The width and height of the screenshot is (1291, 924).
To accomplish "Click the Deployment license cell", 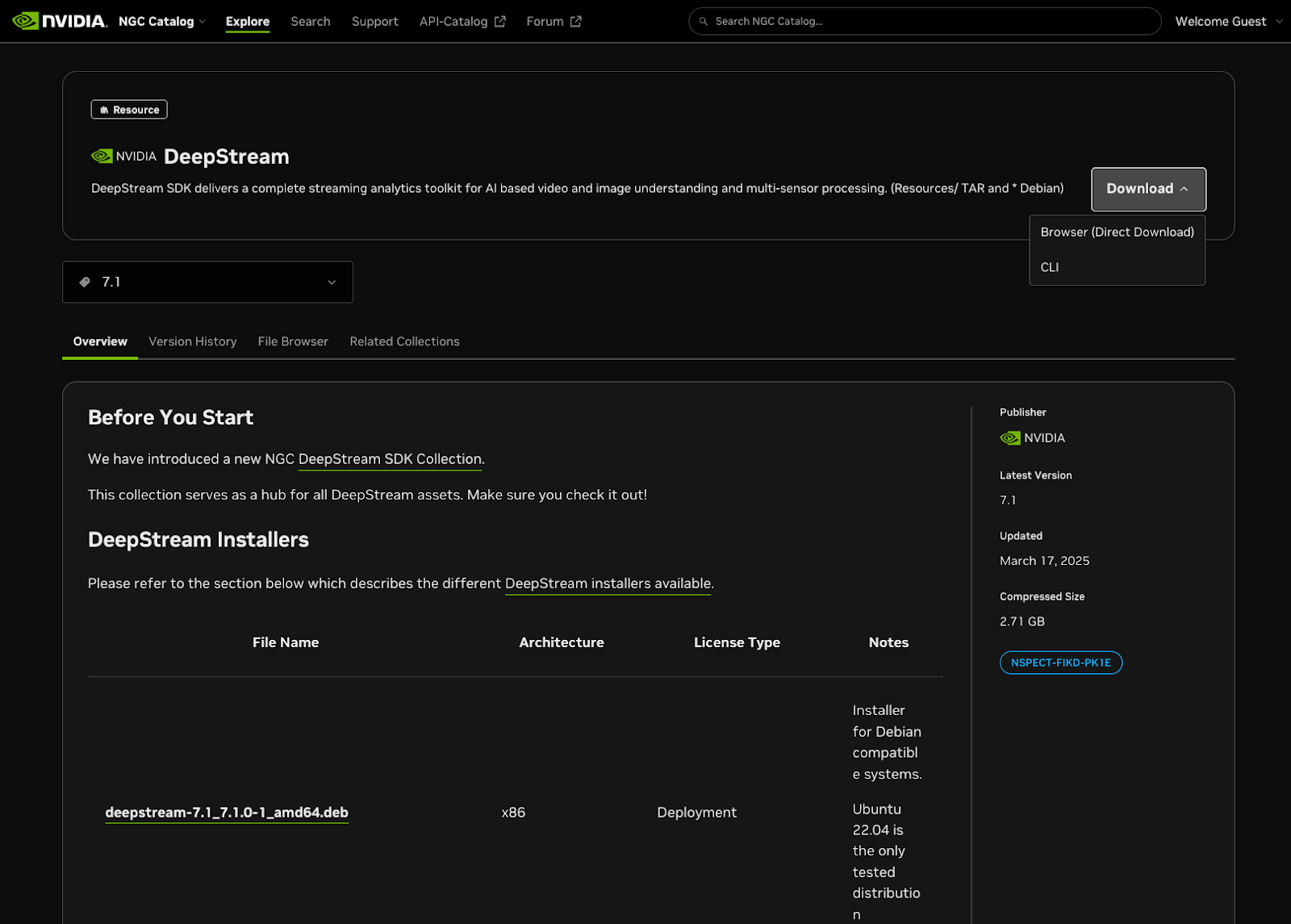I will tap(696, 812).
